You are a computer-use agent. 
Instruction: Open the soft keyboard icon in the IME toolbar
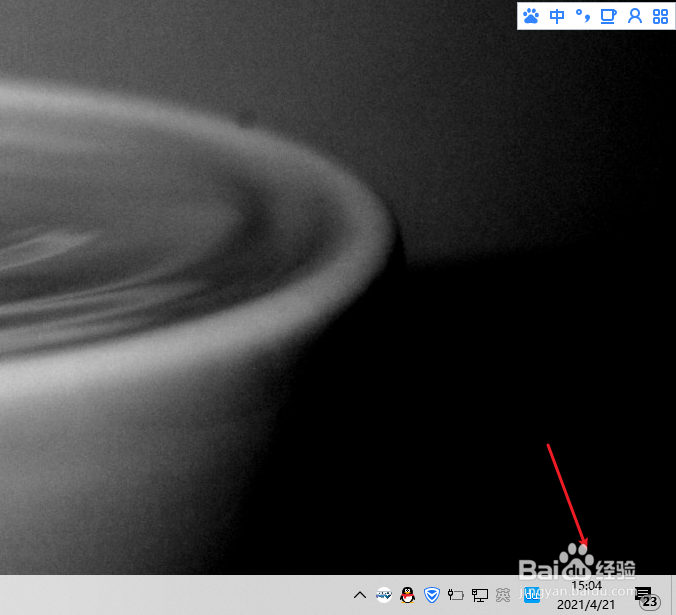click(608, 16)
